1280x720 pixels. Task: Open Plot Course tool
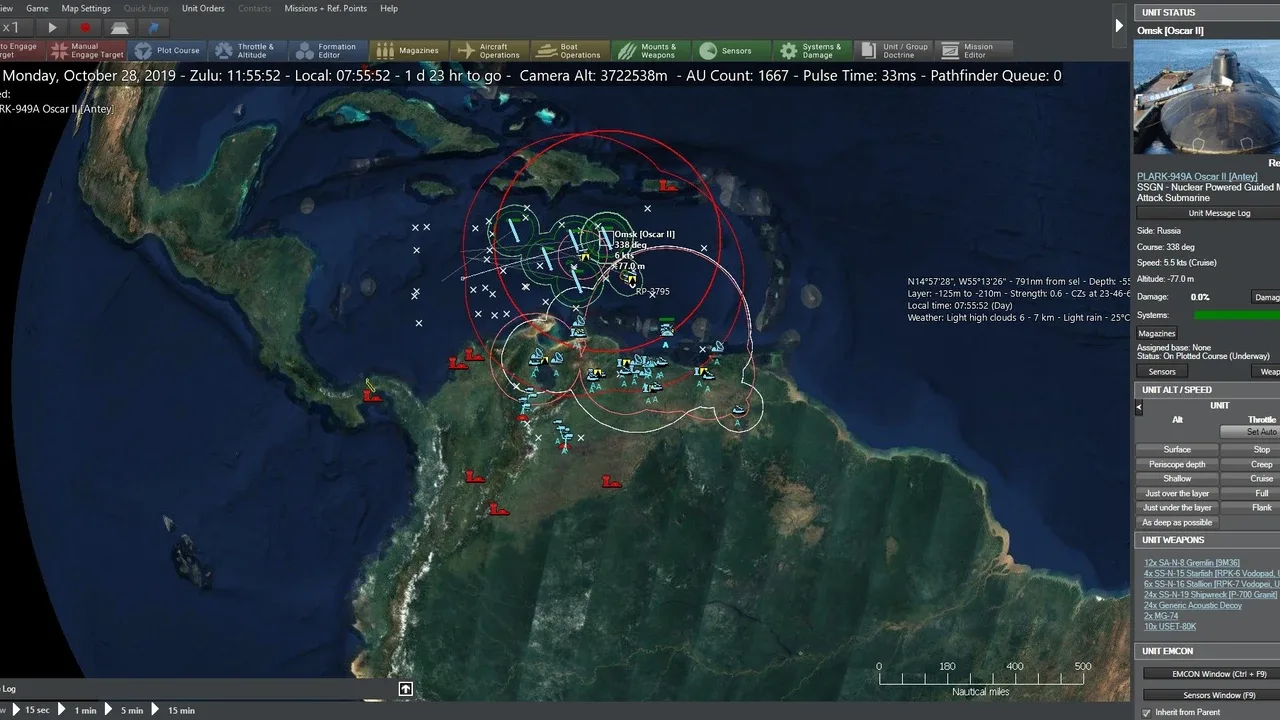168,51
